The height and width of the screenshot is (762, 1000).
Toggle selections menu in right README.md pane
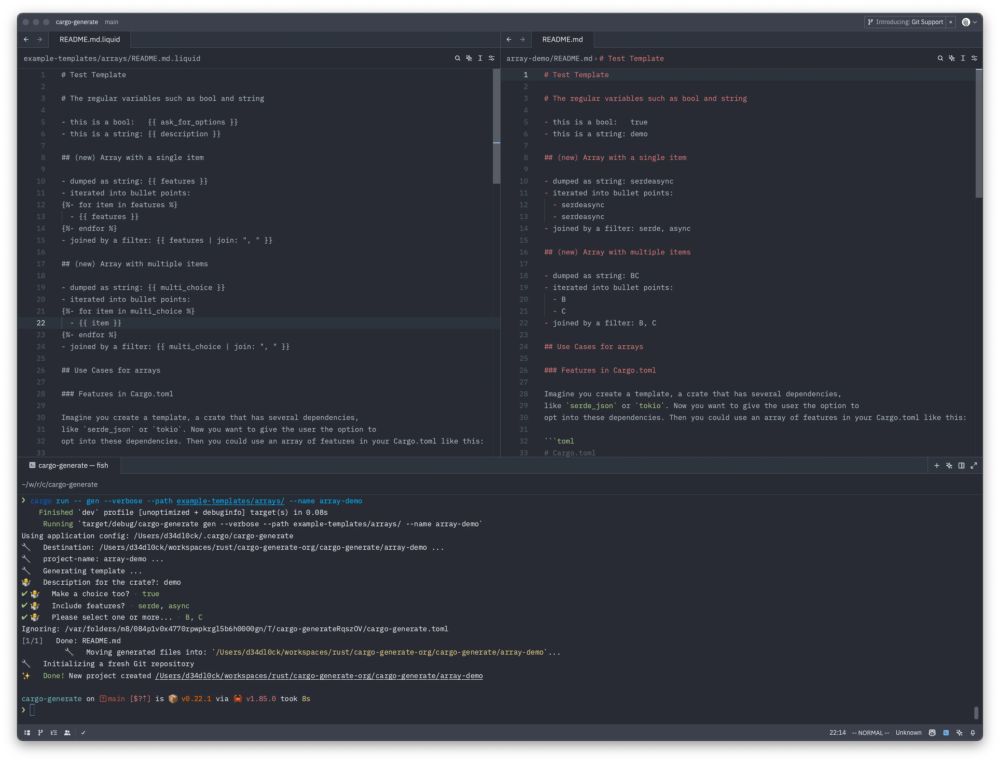pyautogui.click(x=963, y=58)
